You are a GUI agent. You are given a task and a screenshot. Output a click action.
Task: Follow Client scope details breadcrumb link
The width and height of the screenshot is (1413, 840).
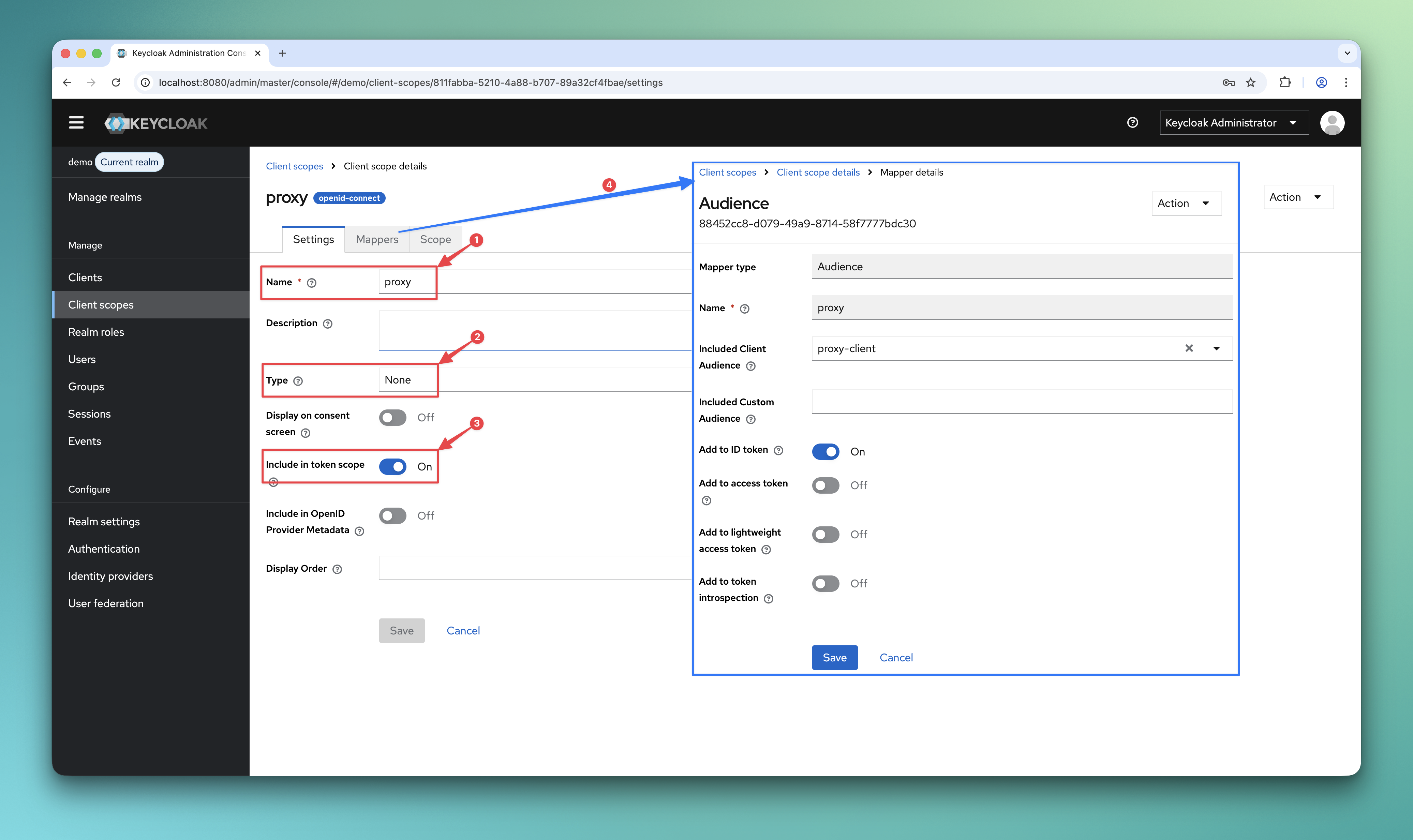click(x=818, y=172)
